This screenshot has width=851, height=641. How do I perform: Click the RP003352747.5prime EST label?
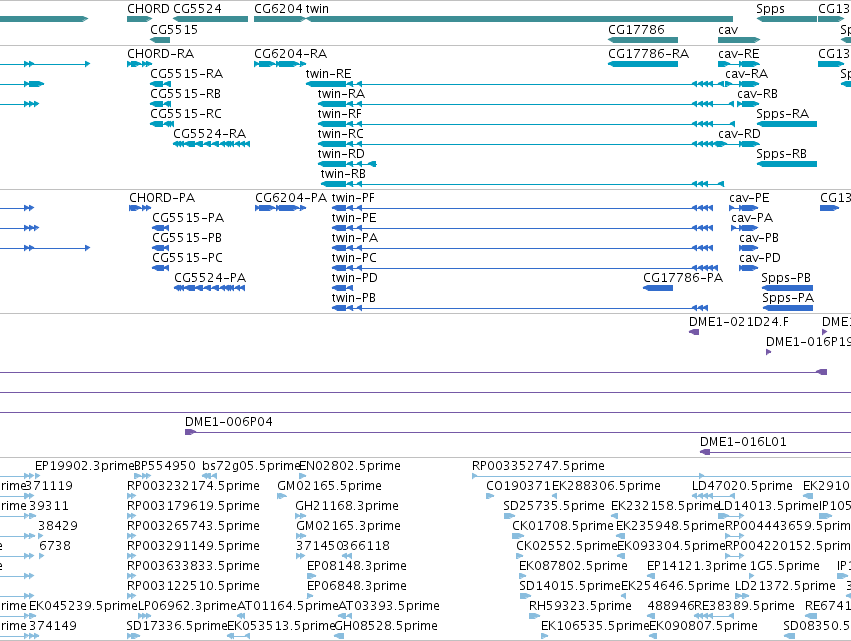point(538,466)
